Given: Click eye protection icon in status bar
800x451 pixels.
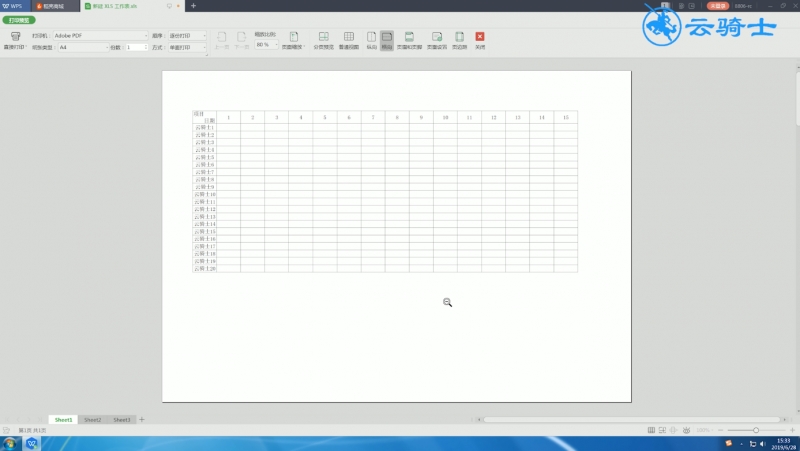Looking at the screenshot, I should [686, 430].
